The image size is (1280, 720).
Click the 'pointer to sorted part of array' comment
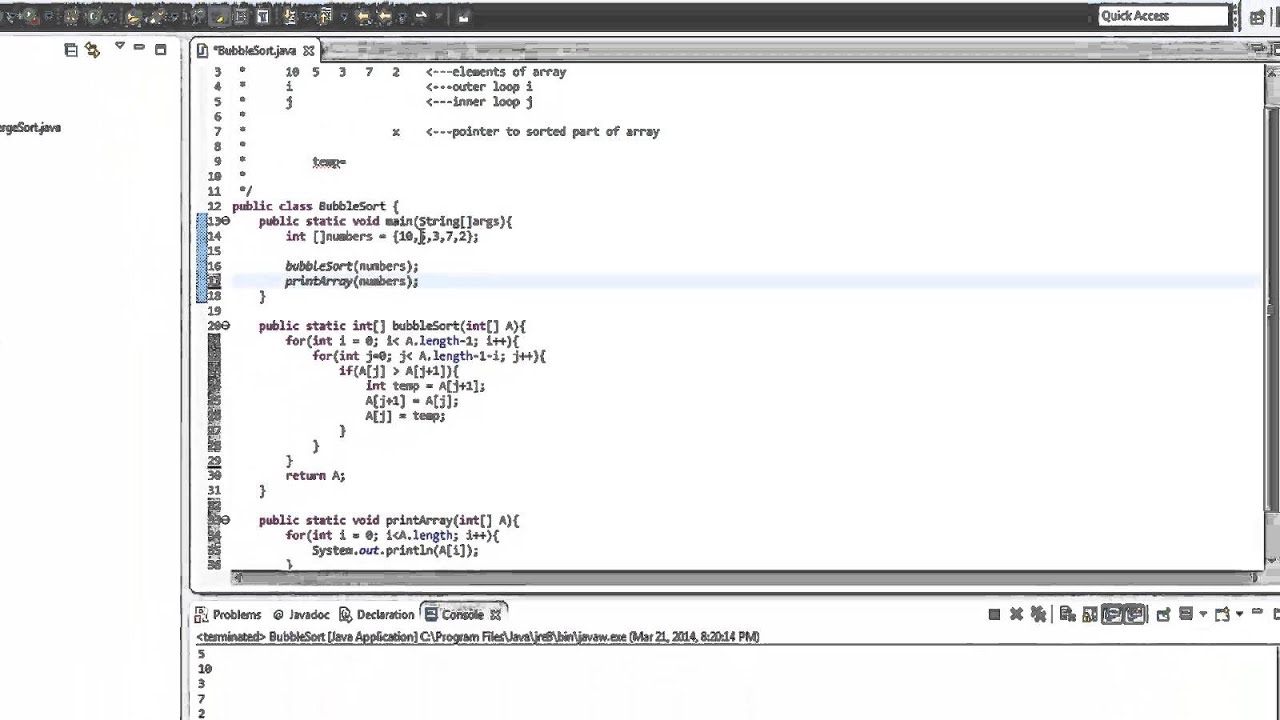[x=555, y=132]
